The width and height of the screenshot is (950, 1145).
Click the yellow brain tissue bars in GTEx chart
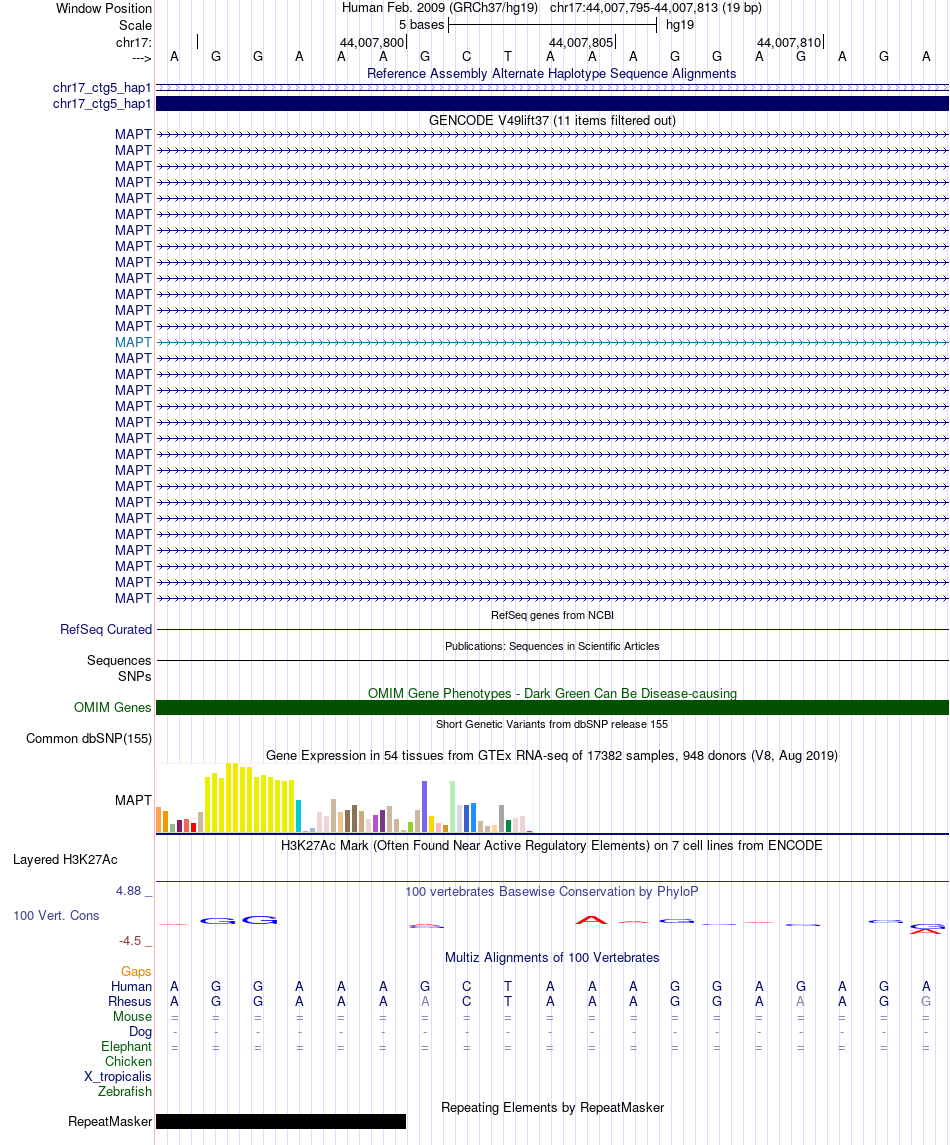(250, 798)
